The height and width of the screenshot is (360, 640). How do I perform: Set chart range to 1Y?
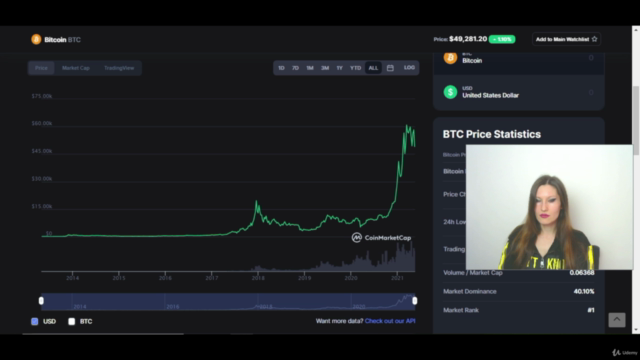(x=340, y=68)
